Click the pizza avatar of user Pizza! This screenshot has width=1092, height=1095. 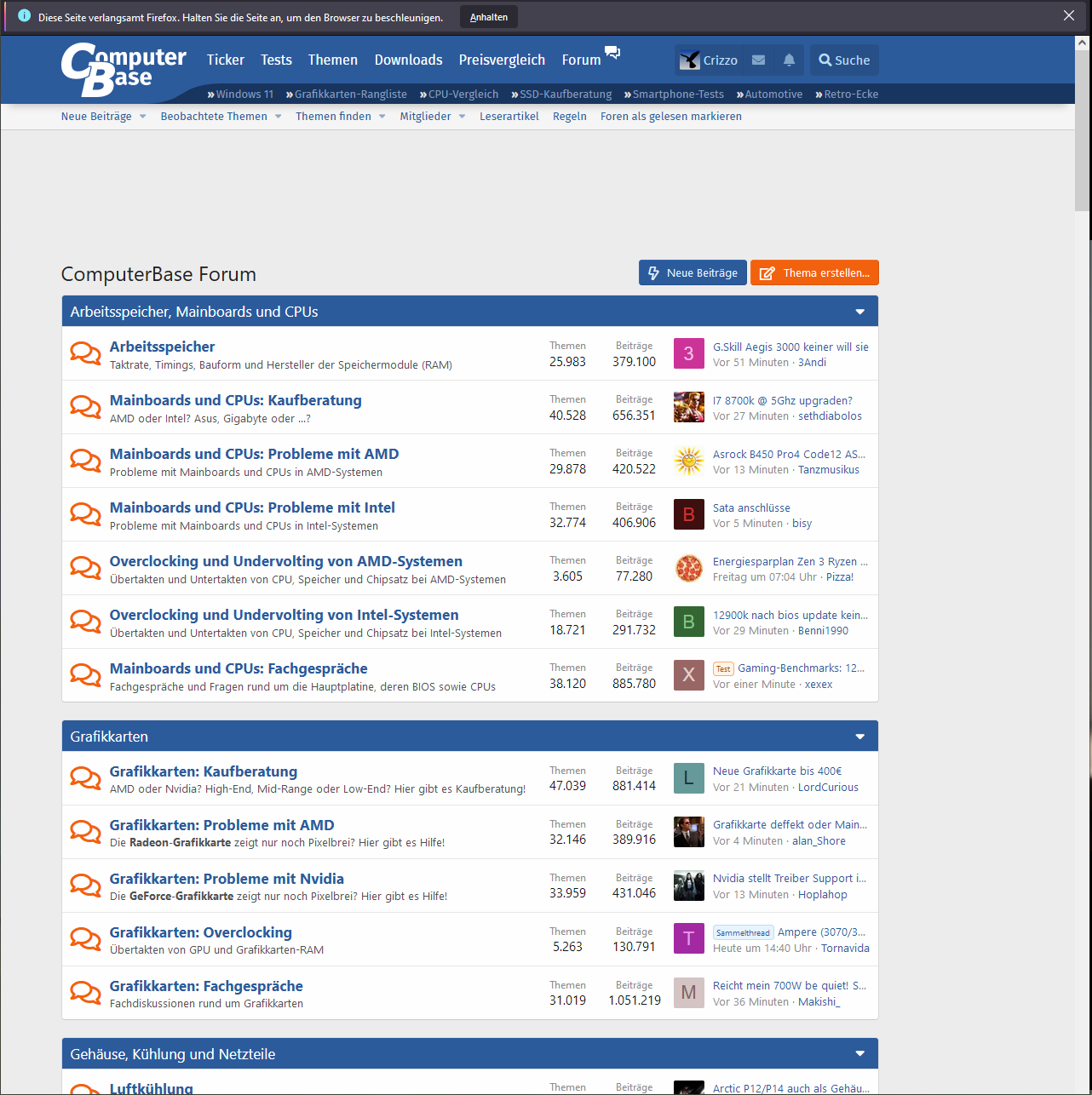(x=689, y=568)
